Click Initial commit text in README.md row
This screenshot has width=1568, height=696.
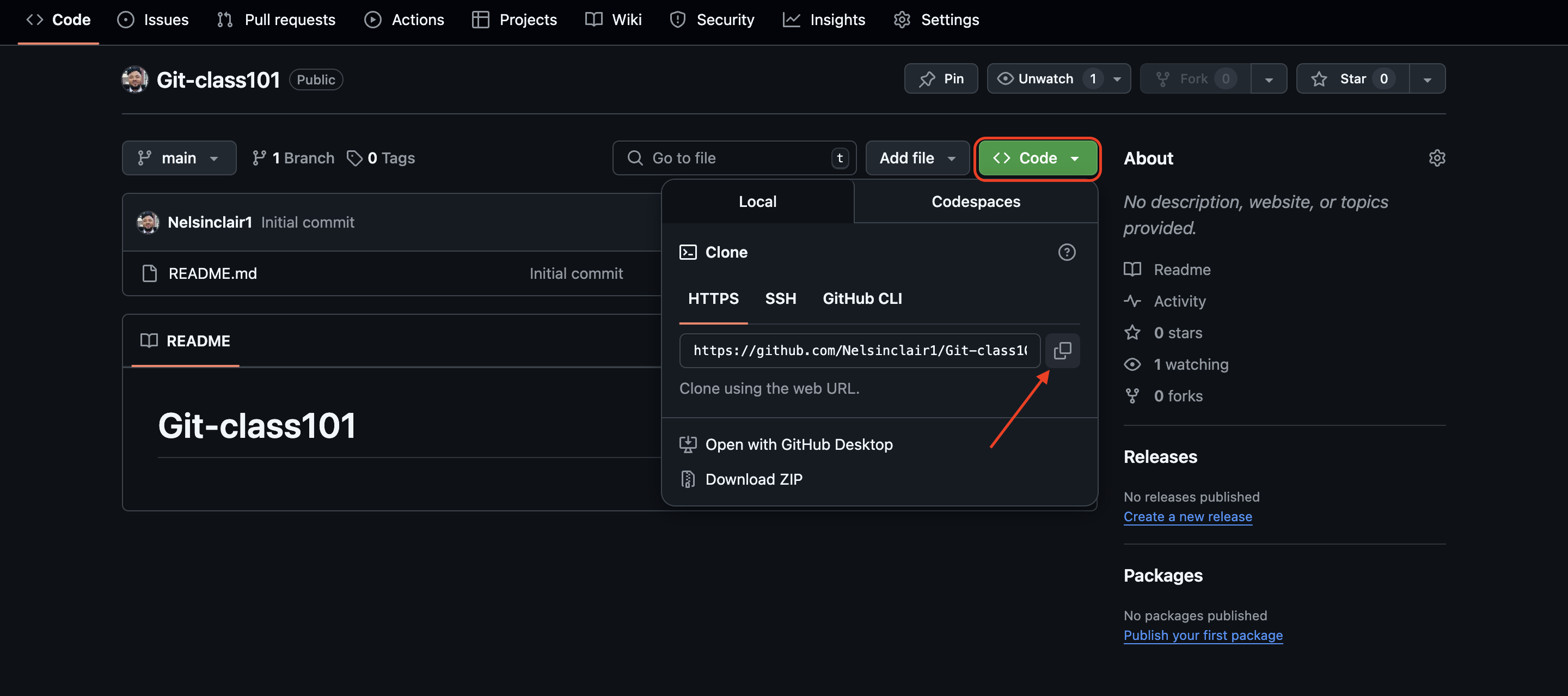576,273
